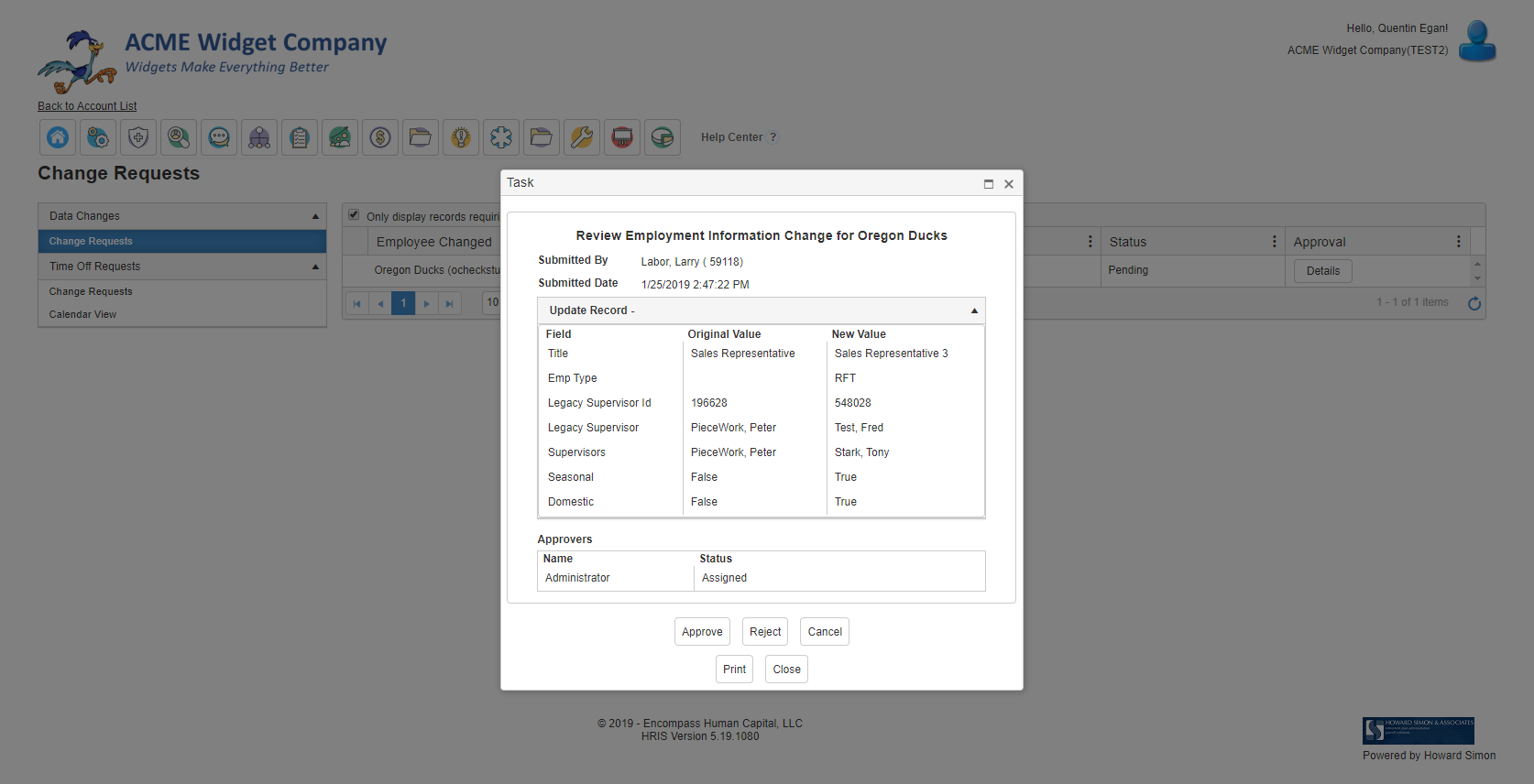Image resolution: width=1534 pixels, height=784 pixels.
Task: Refresh the change requests grid
Action: tap(1474, 303)
